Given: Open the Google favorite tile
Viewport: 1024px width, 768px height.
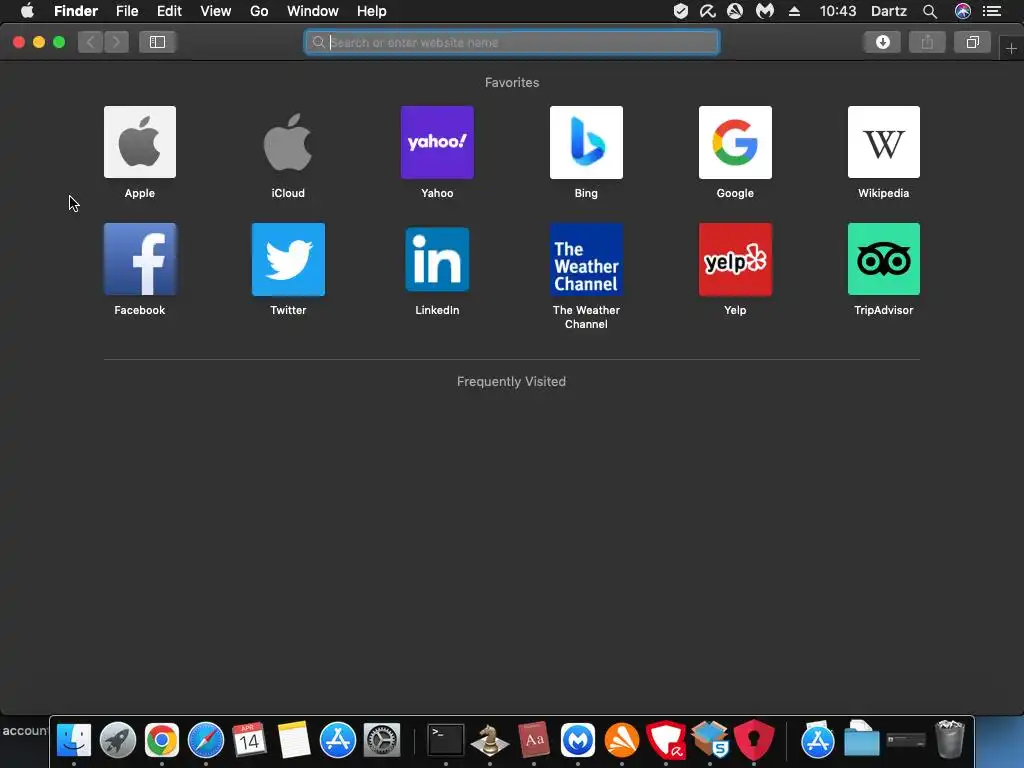Looking at the screenshot, I should (735, 142).
